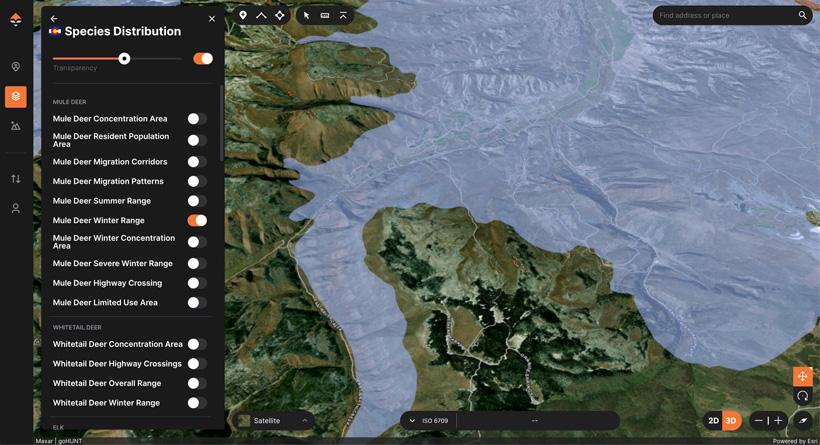This screenshot has width=820, height=445.
Task: Enable Mule Deer Winter Concentration Area layer
Action: click(x=197, y=242)
